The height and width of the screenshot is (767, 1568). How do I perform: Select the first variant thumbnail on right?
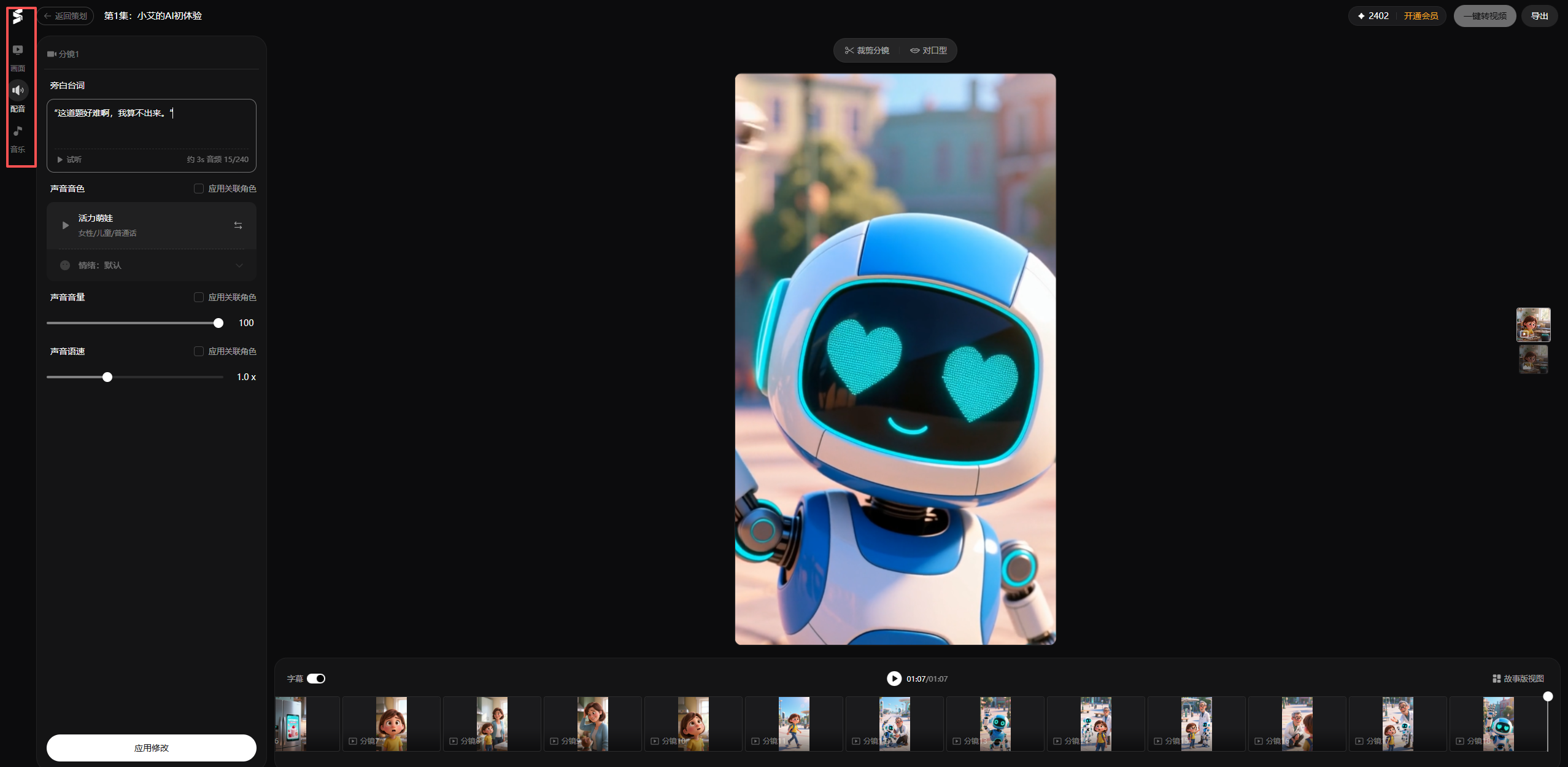[x=1533, y=324]
